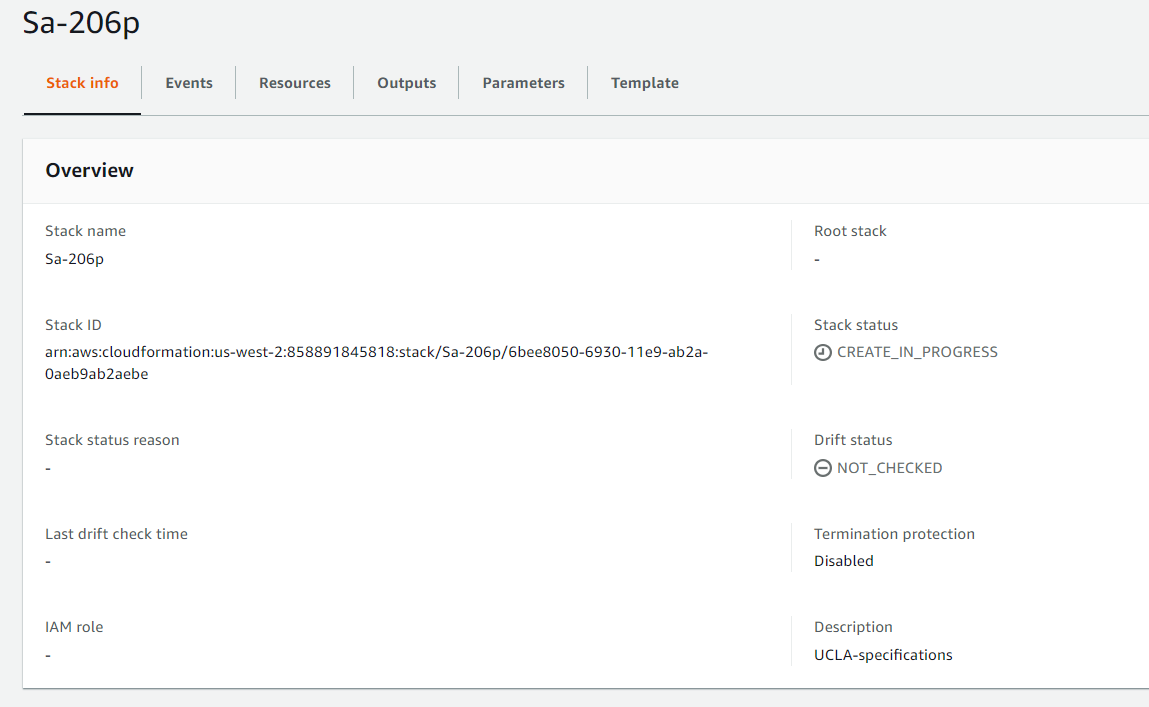Click the Disabled termination protection value
Screen dimensions: 1149x707
point(844,561)
